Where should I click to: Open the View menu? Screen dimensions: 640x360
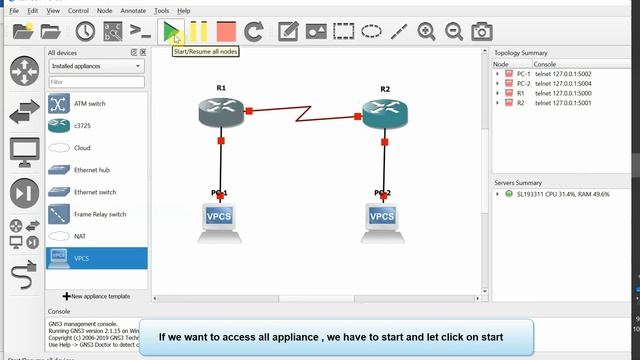pyautogui.click(x=53, y=11)
